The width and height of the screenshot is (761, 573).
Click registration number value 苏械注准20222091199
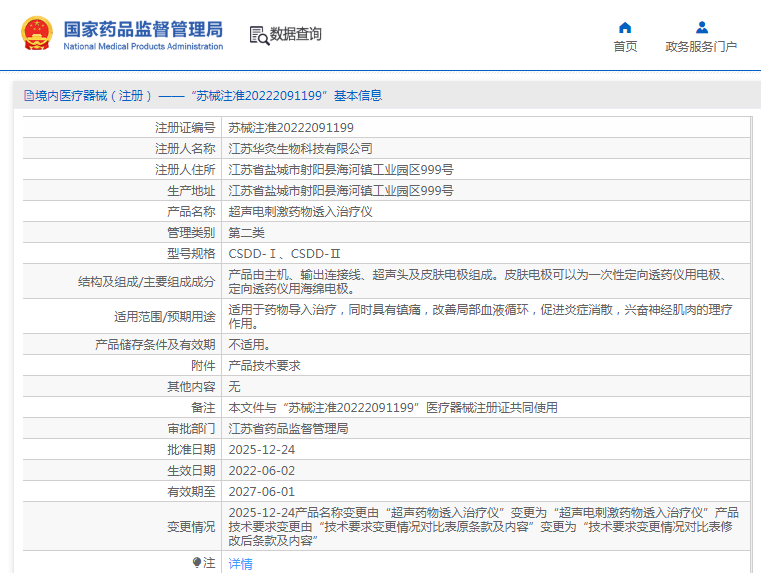[291, 128]
